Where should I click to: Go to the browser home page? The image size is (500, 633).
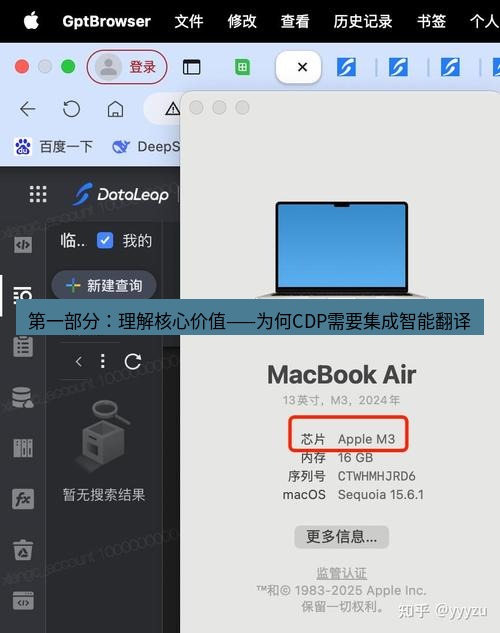115,109
